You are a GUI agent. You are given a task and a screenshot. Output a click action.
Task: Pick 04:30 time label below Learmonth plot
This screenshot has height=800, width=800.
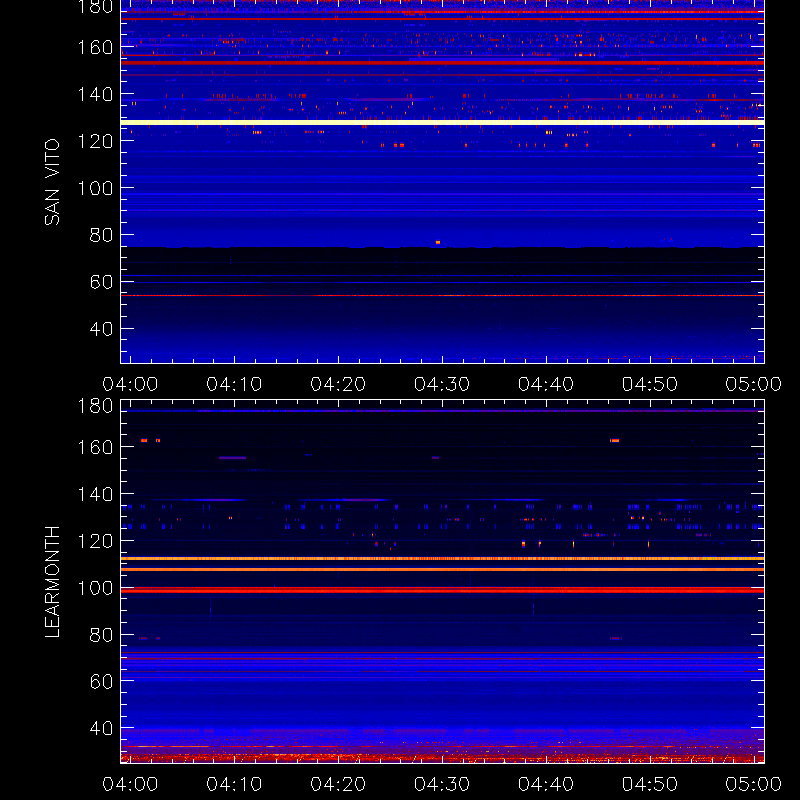(x=442, y=784)
